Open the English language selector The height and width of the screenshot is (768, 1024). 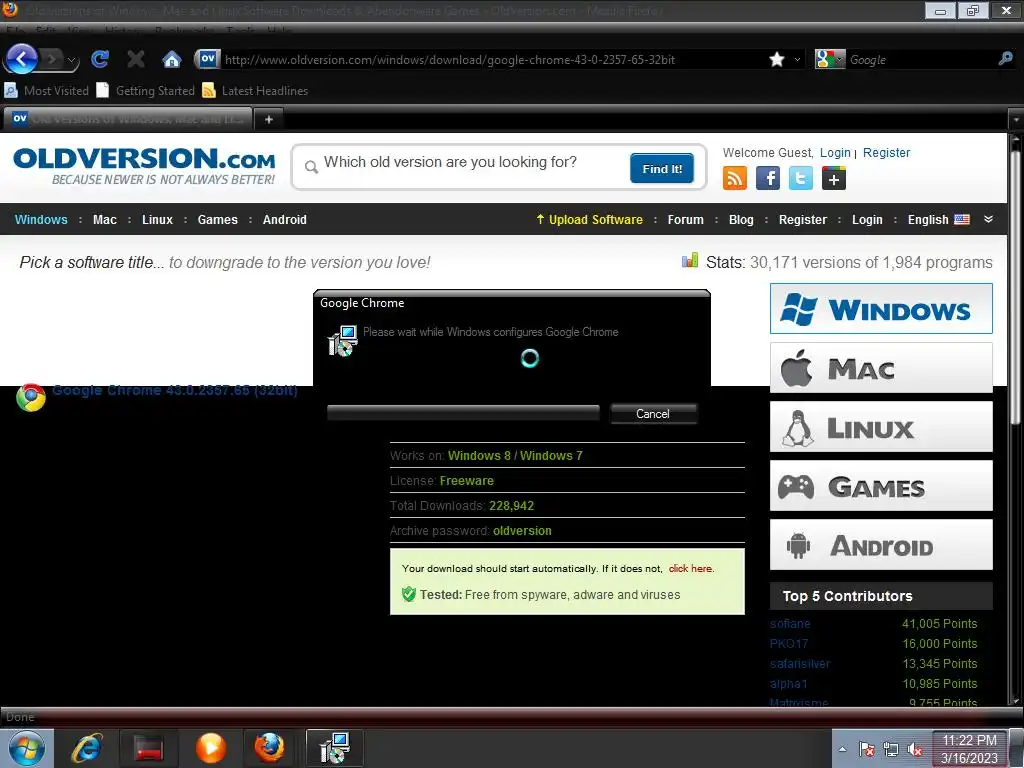938,219
